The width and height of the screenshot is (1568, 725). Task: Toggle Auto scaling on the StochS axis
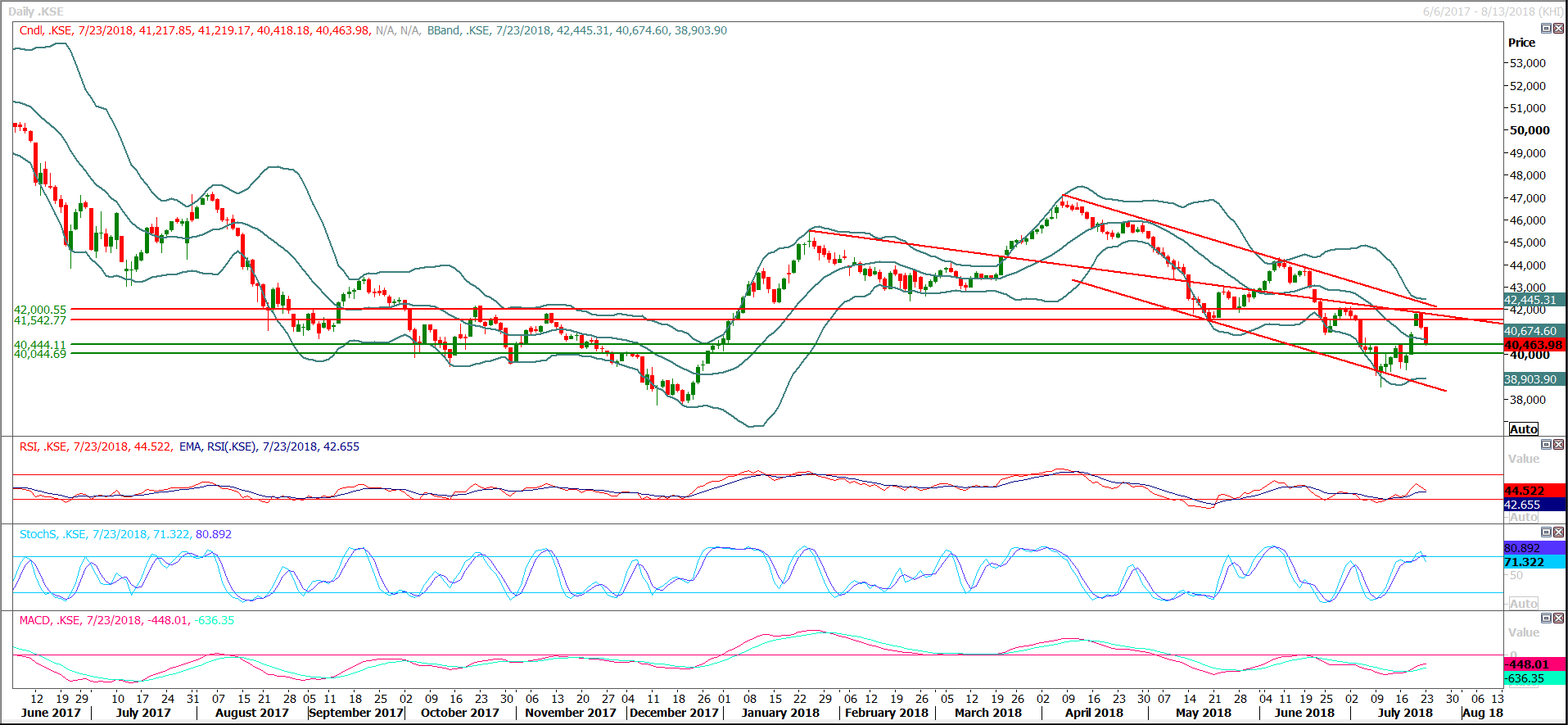1523,604
